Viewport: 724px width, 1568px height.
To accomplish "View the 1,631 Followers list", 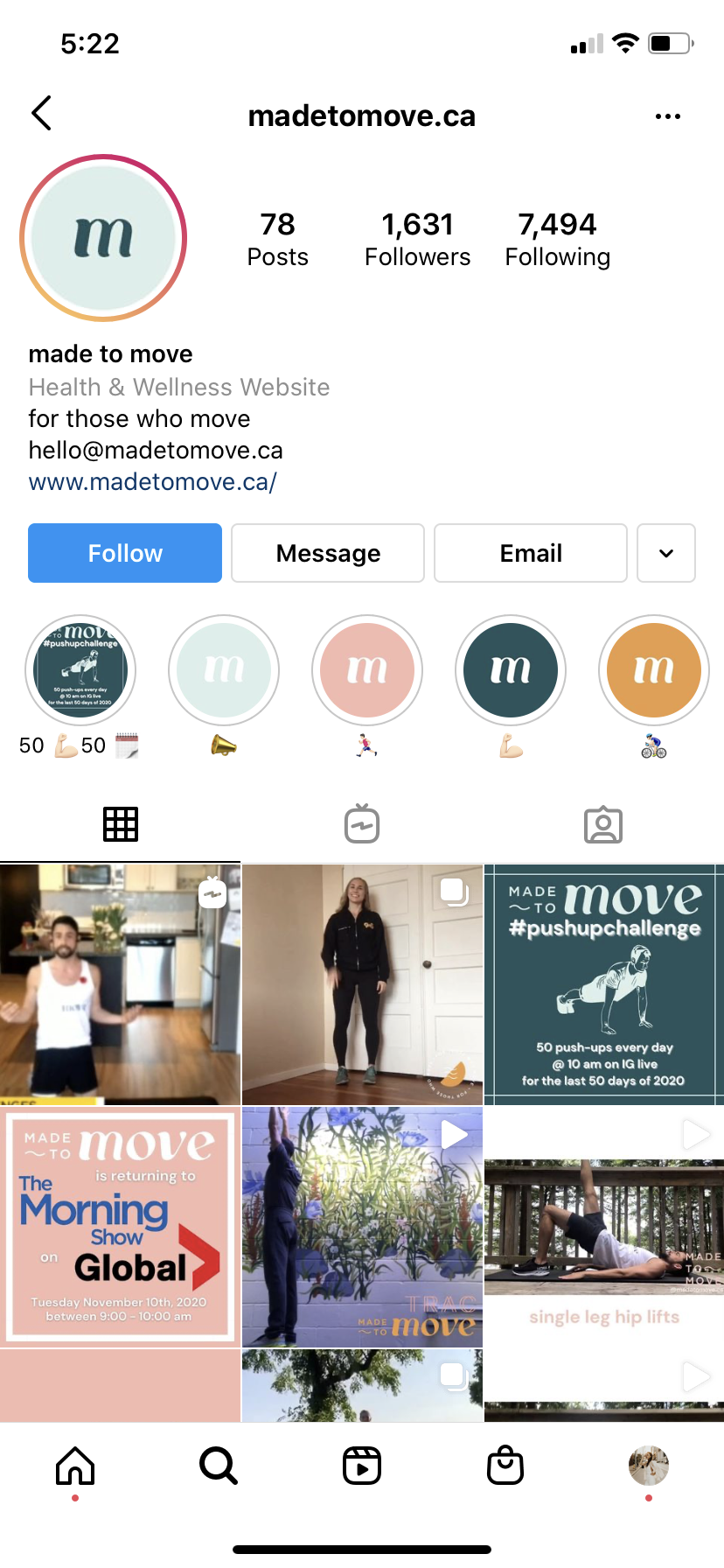I will 418,239.
